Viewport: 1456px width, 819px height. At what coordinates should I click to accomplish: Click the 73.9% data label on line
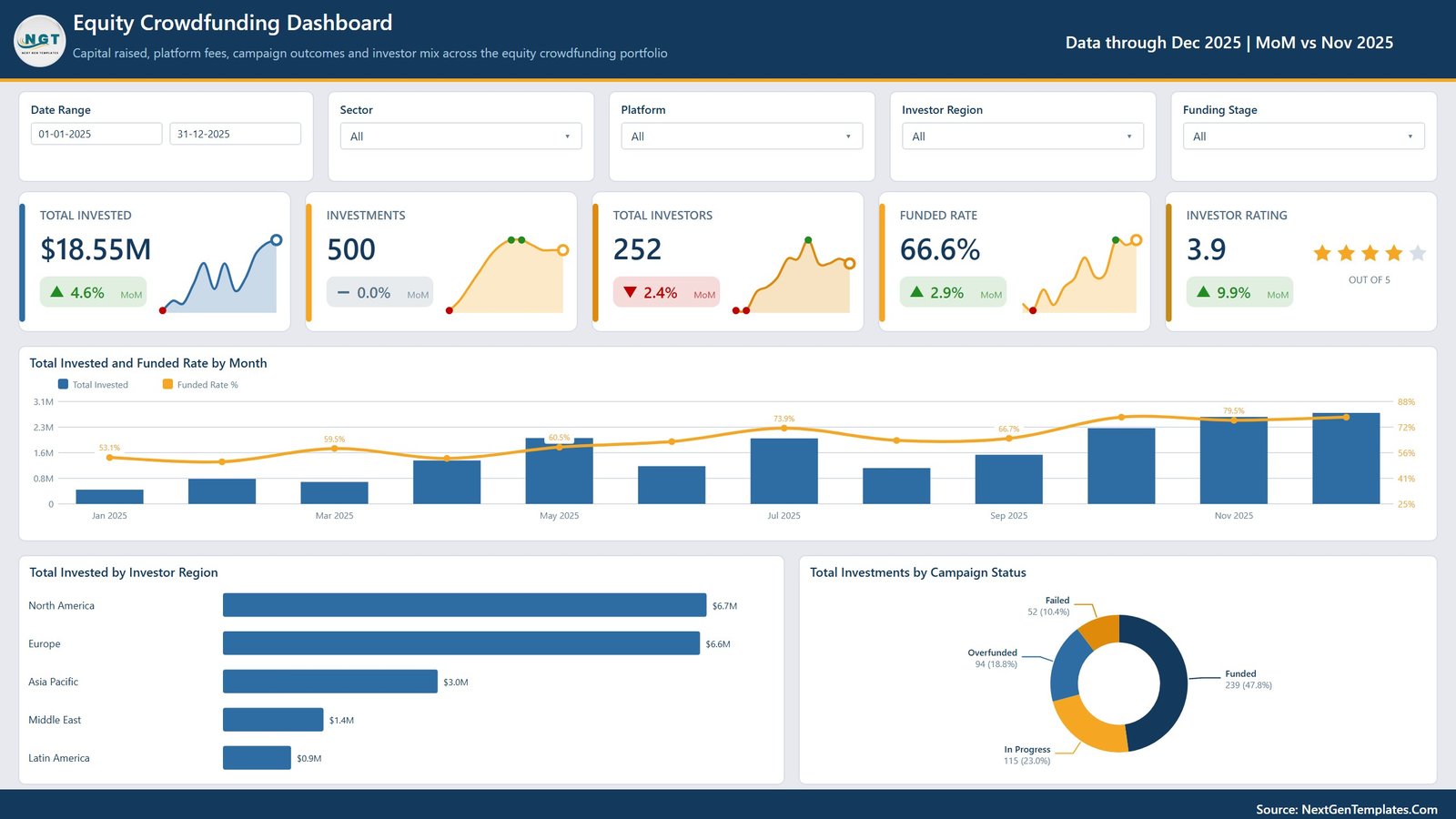(x=784, y=419)
